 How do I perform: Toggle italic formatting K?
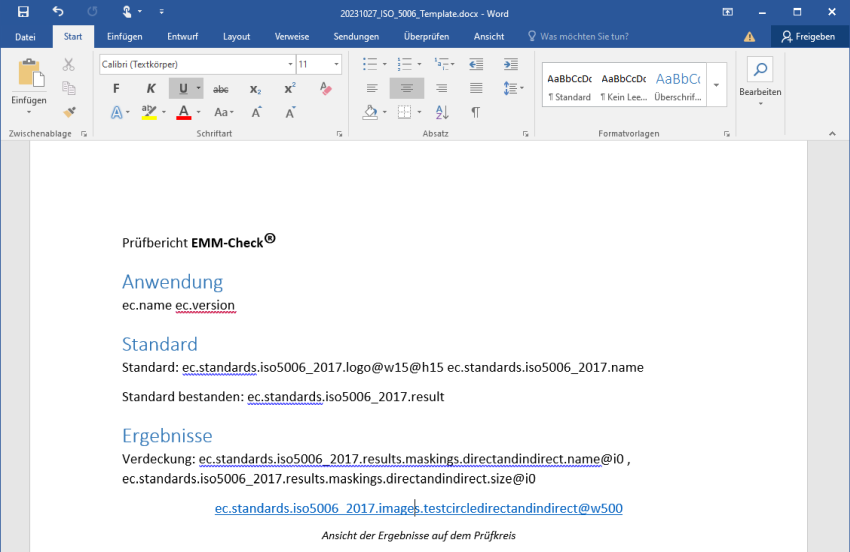[x=151, y=88]
